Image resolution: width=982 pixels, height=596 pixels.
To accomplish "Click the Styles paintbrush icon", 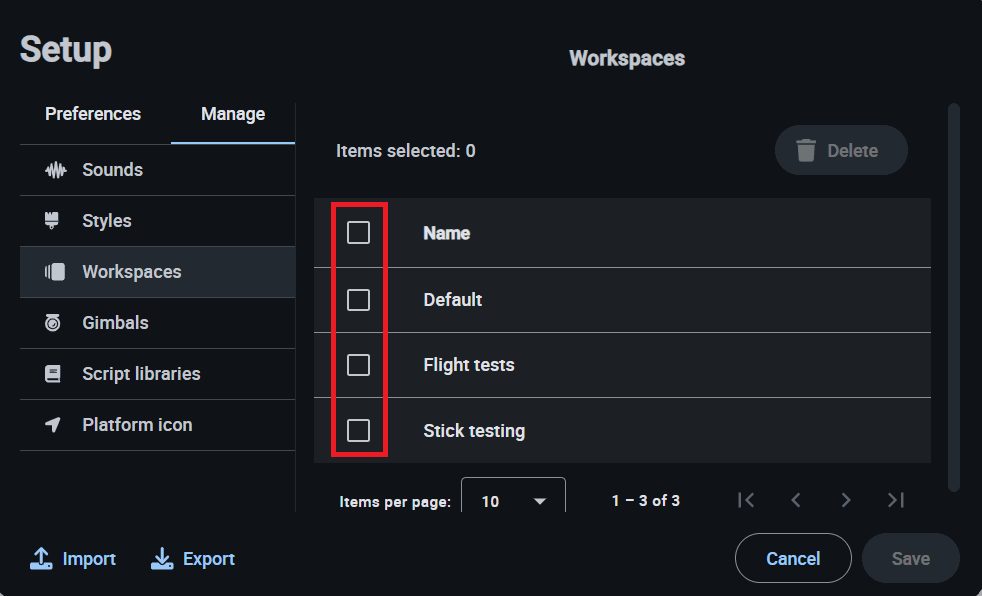I will (x=54, y=221).
